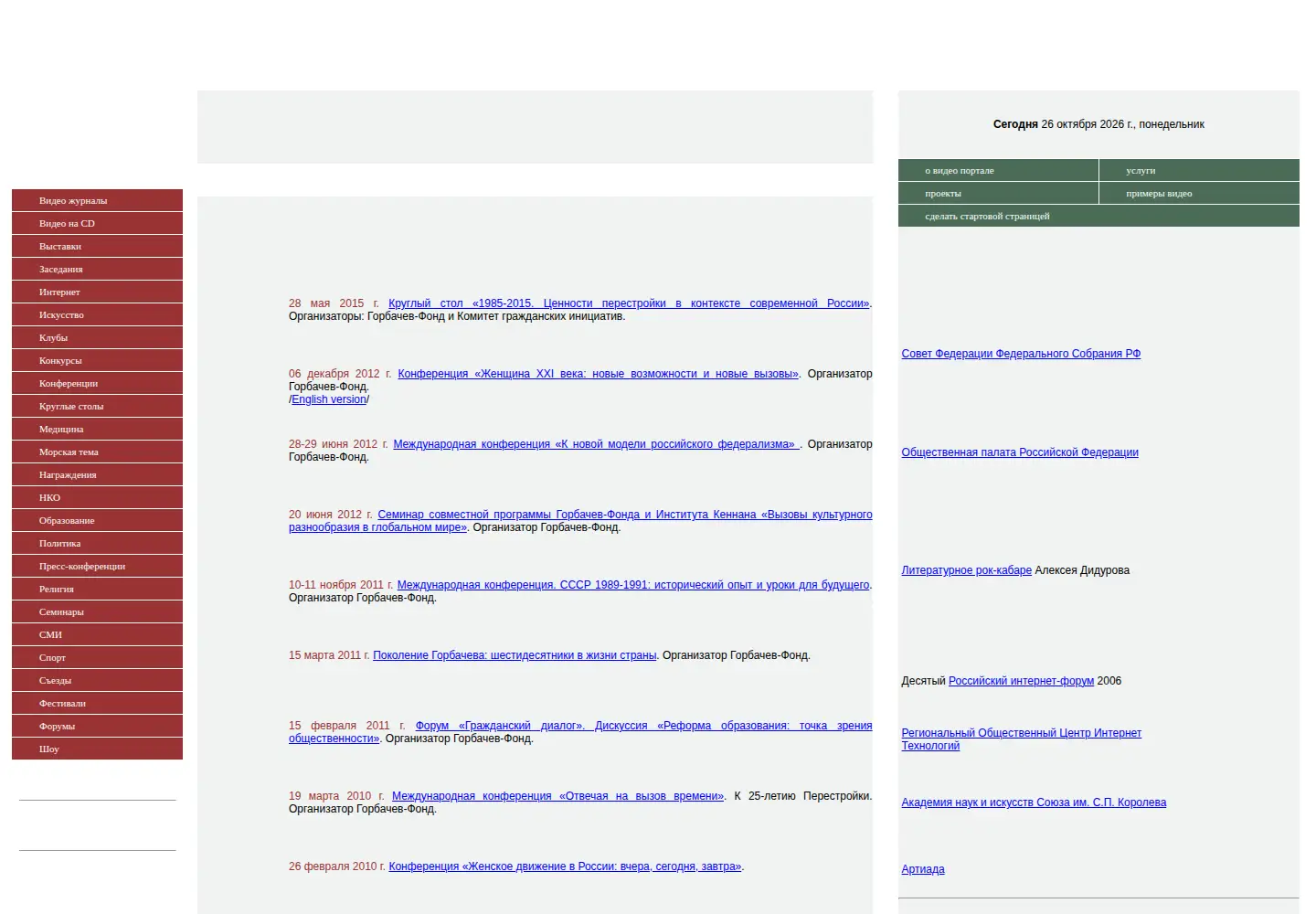Open the Круглые столы section
Viewport: 1316px width, 914px height.
click(x=97, y=406)
